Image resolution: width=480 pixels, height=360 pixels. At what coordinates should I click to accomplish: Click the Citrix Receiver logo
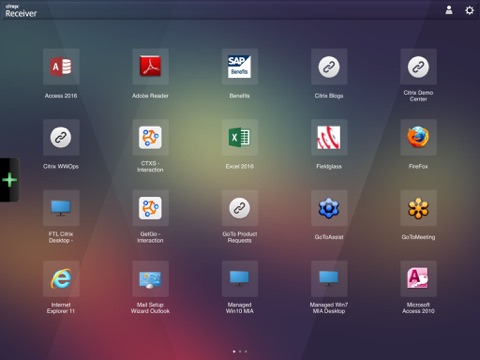pyautogui.click(x=21, y=11)
